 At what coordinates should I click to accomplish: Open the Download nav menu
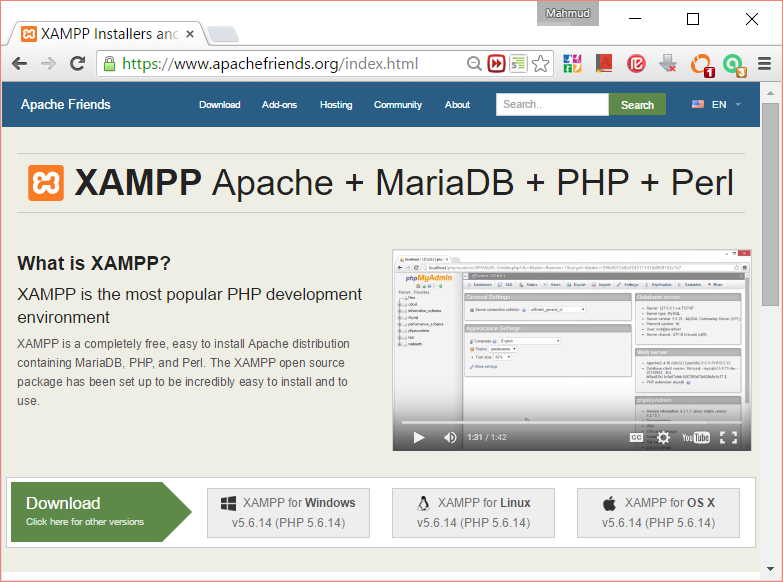[x=220, y=104]
